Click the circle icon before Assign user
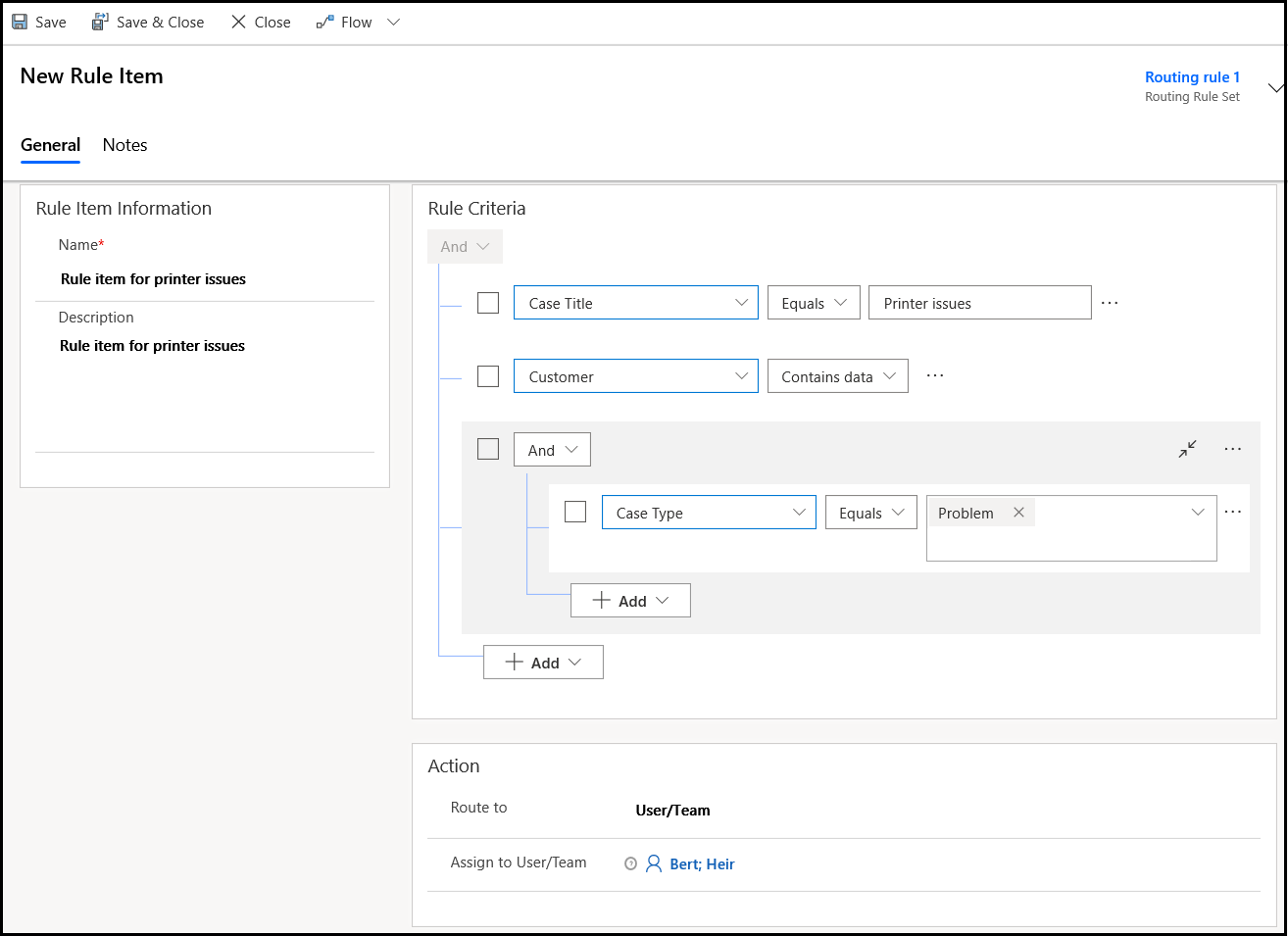The image size is (1288, 936). pos(630,863)
